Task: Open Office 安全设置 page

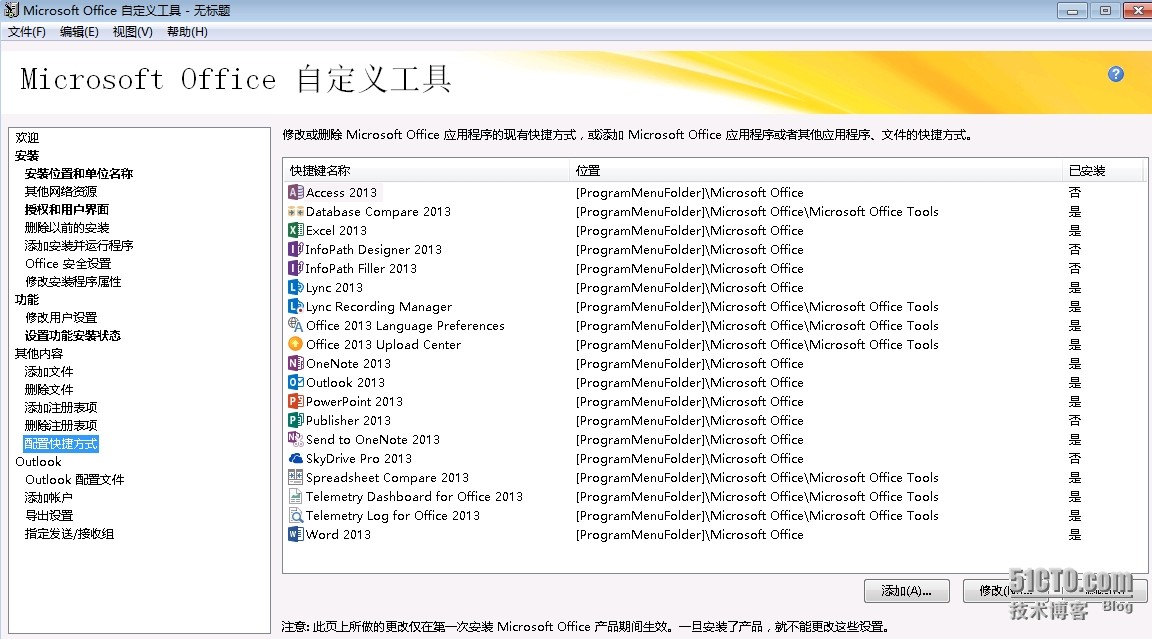Action: pos(68,264)
